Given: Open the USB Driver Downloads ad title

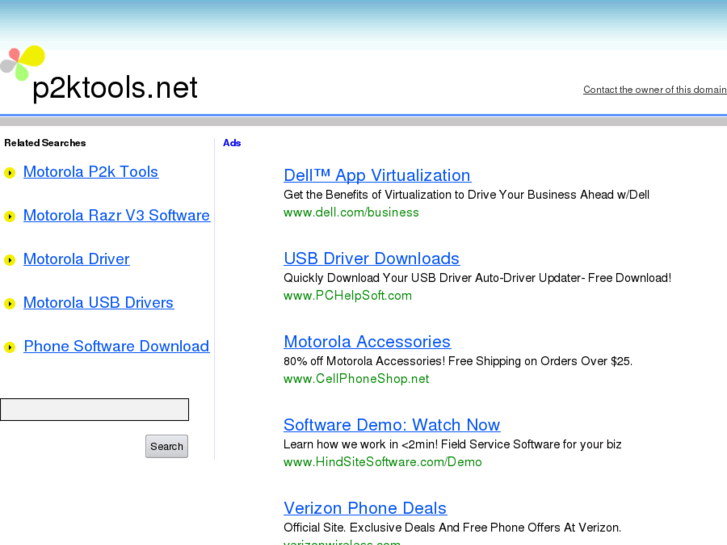Looking at the screenshot, I should click(x=371, y=259).
